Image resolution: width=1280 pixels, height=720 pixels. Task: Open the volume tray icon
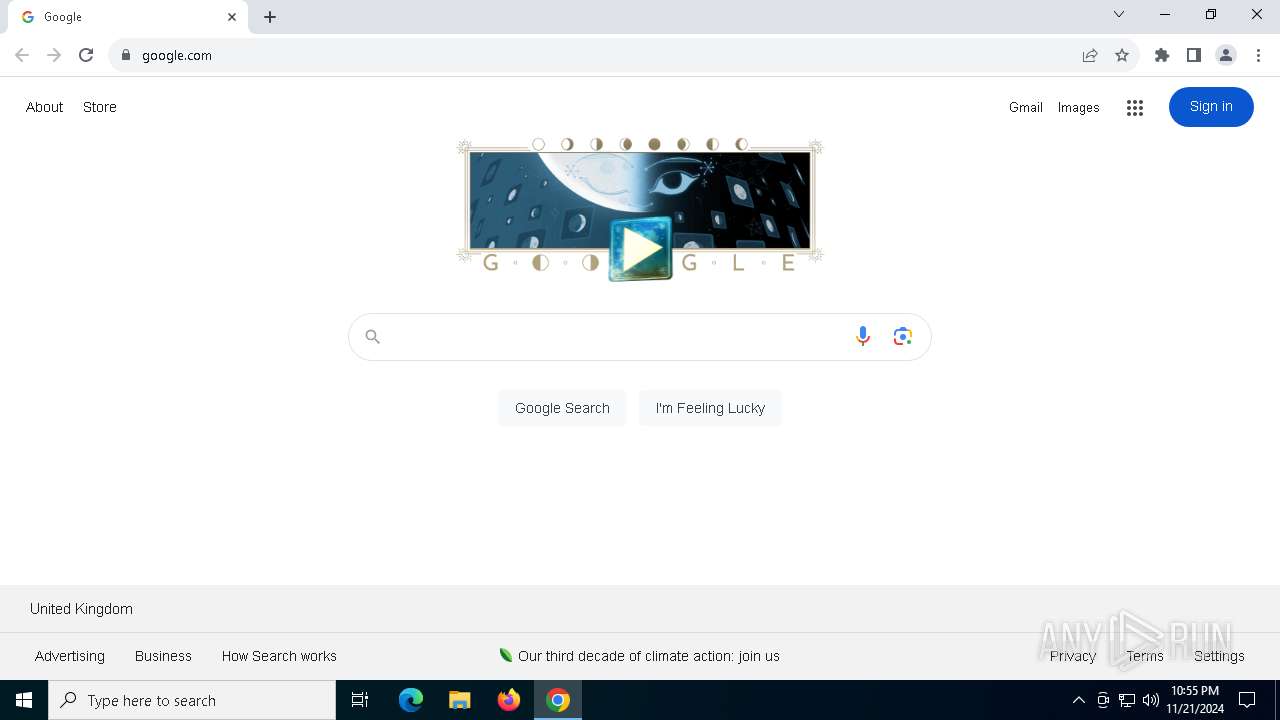coord(1150,700)
